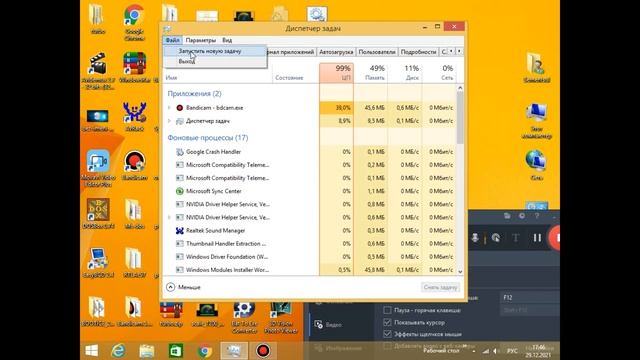Viewport: 640px width, 360px height.
Task: Collapse Task Manager with the 'Меньше' chevron
Action: pyautogui.click(x=171, y=287)
